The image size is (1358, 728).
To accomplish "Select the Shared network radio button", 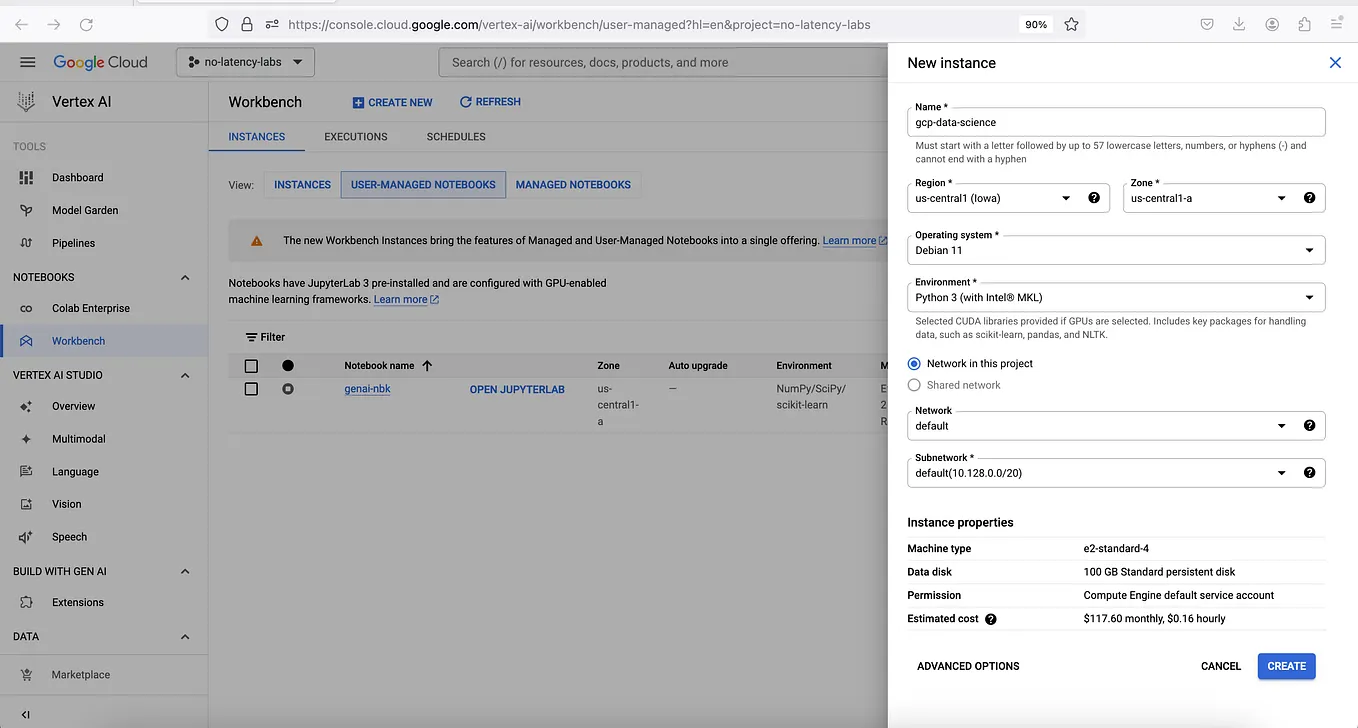I will (914, 385).
